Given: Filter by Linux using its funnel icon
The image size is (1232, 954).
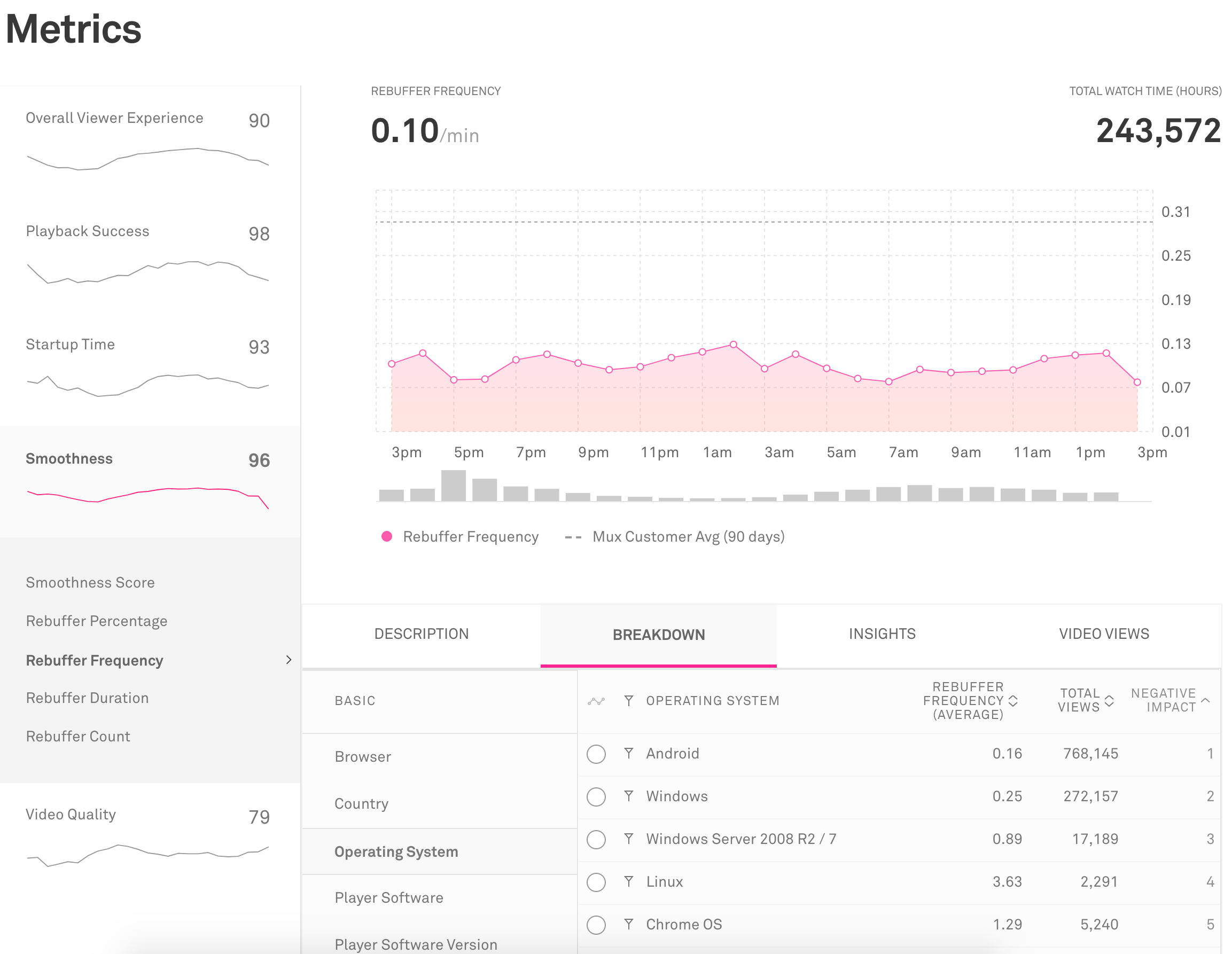Looking at the screenshot, I should [x=628, y=881].
